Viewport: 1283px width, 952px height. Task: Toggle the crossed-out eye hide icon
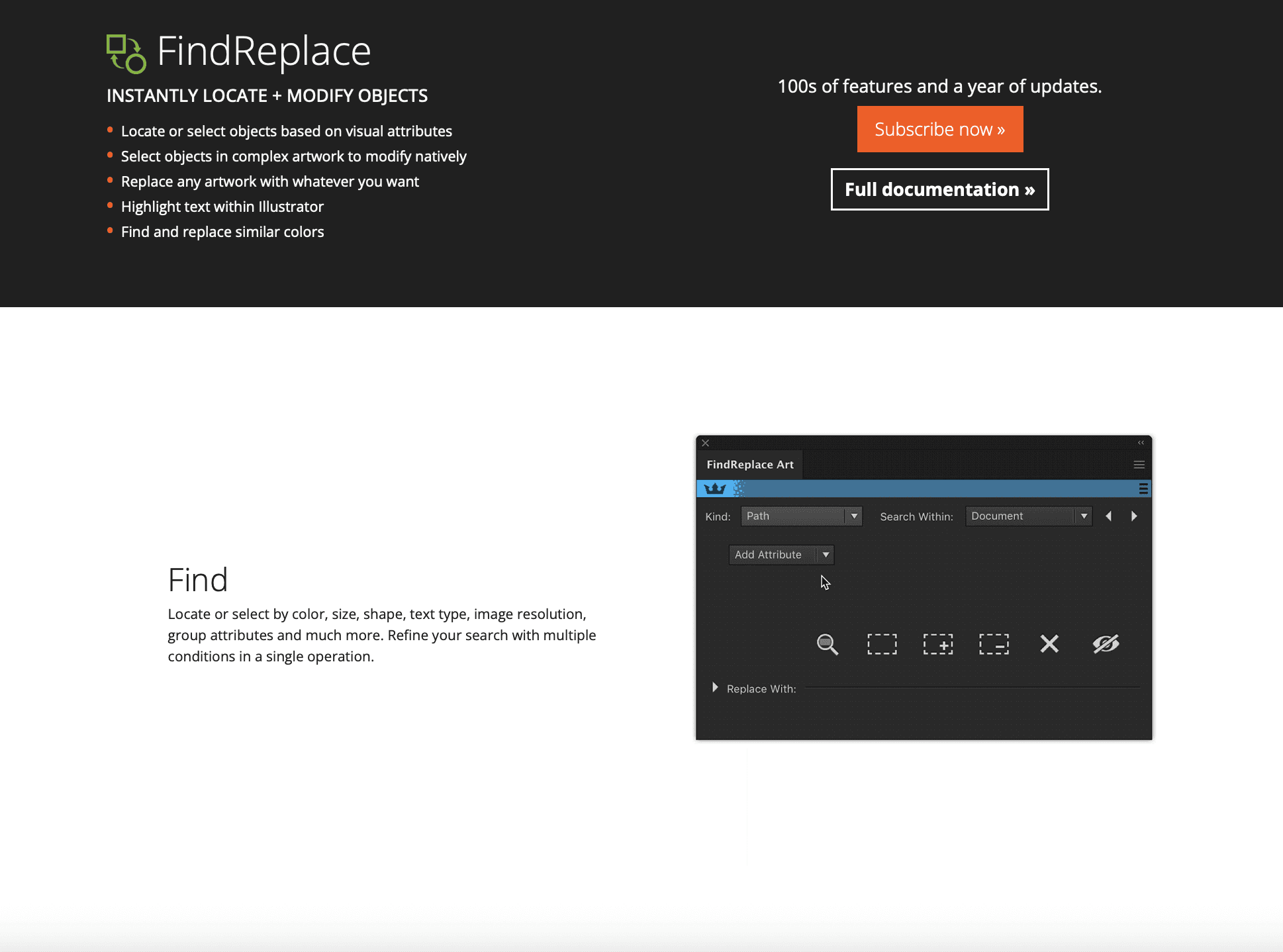[x=1106, y=643]
